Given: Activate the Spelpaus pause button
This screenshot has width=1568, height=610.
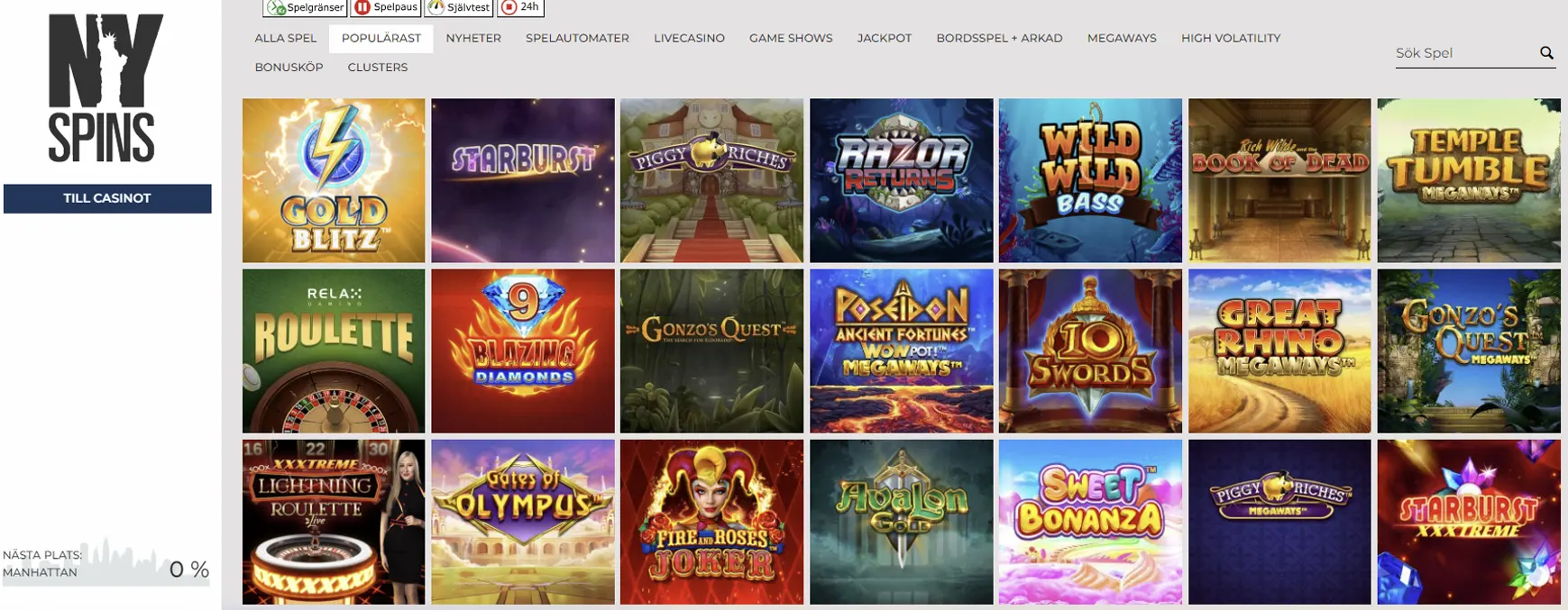Looking at the screenshot, I should tap(386, 7).
